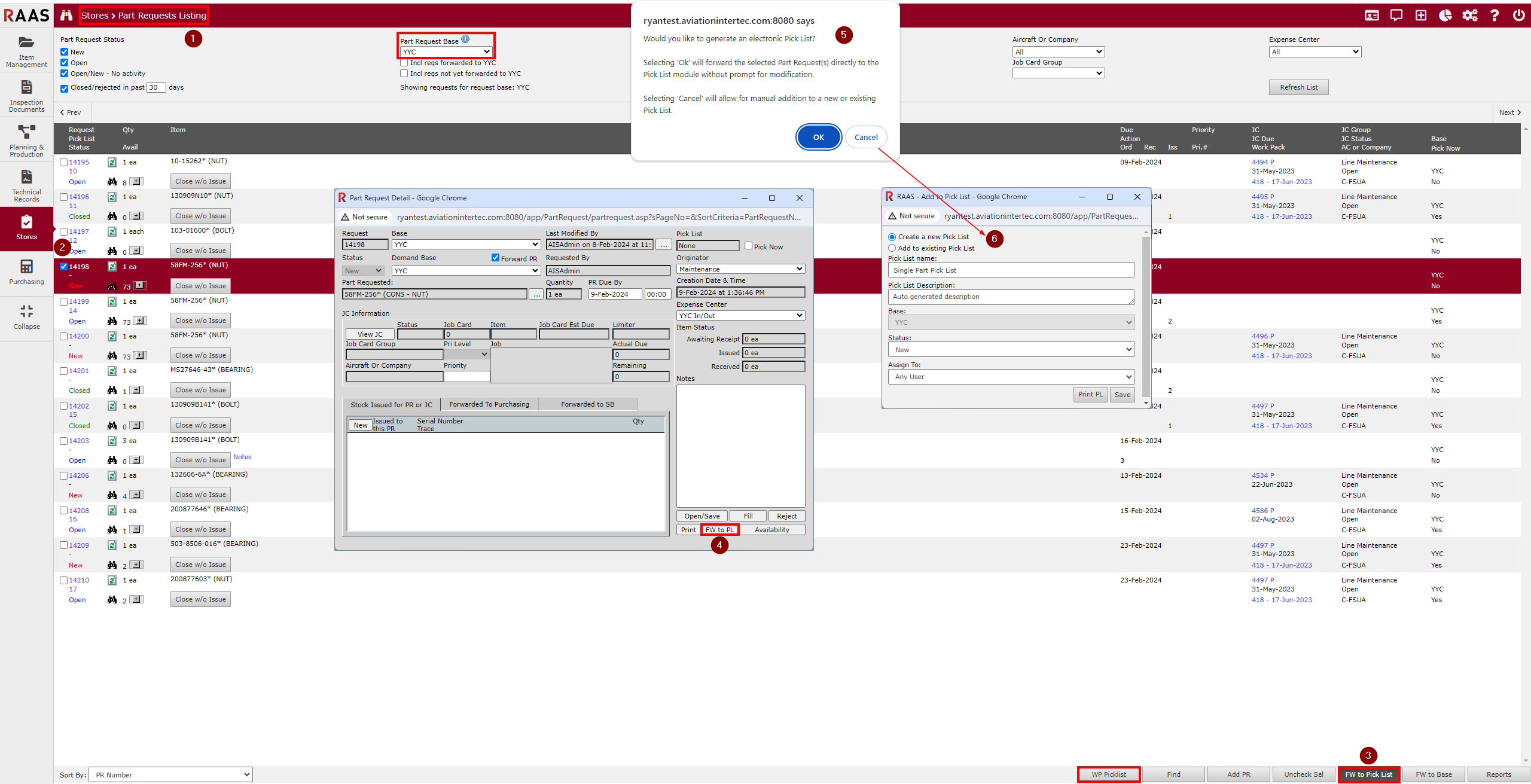Switch to the Forwarded to SB tab
1531x784 pixels.
pos(587,404)
